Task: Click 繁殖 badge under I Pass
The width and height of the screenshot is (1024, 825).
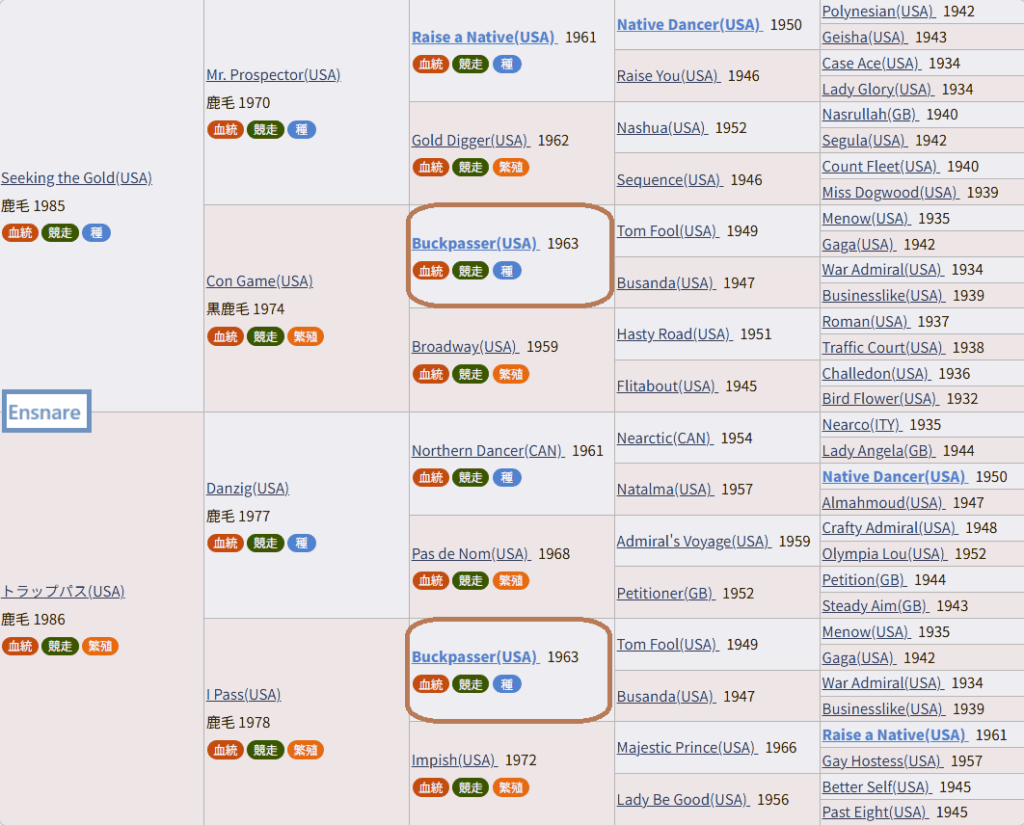Action: click(305, 750)
